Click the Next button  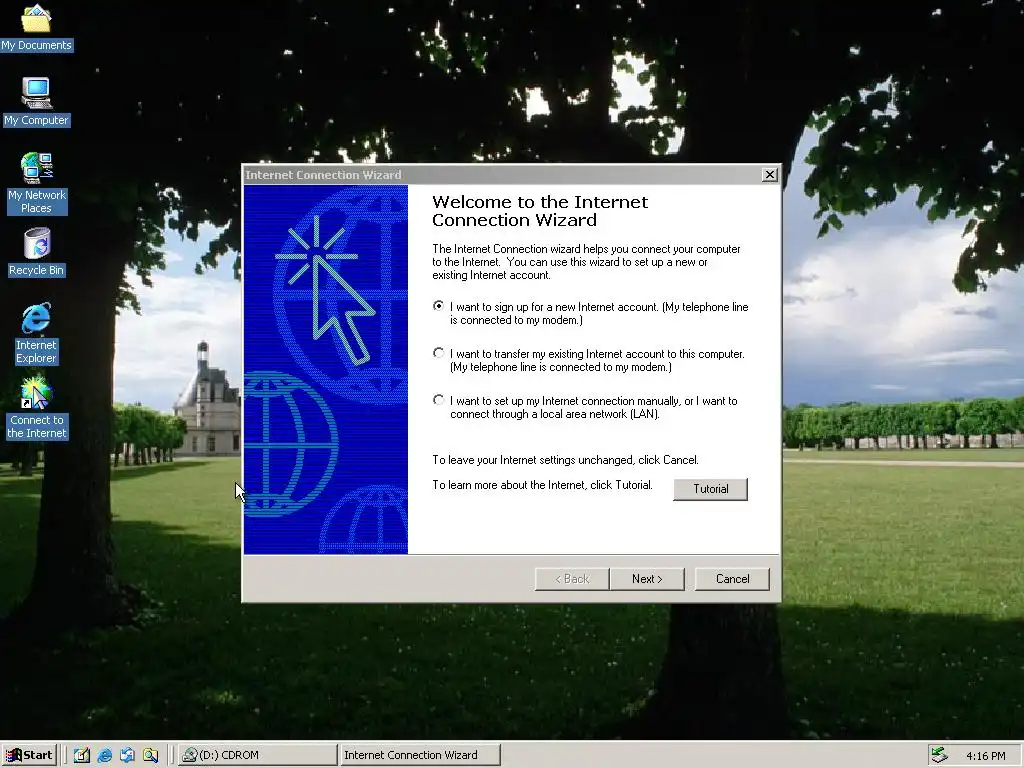pyautogui.click(x=647, y=579)
